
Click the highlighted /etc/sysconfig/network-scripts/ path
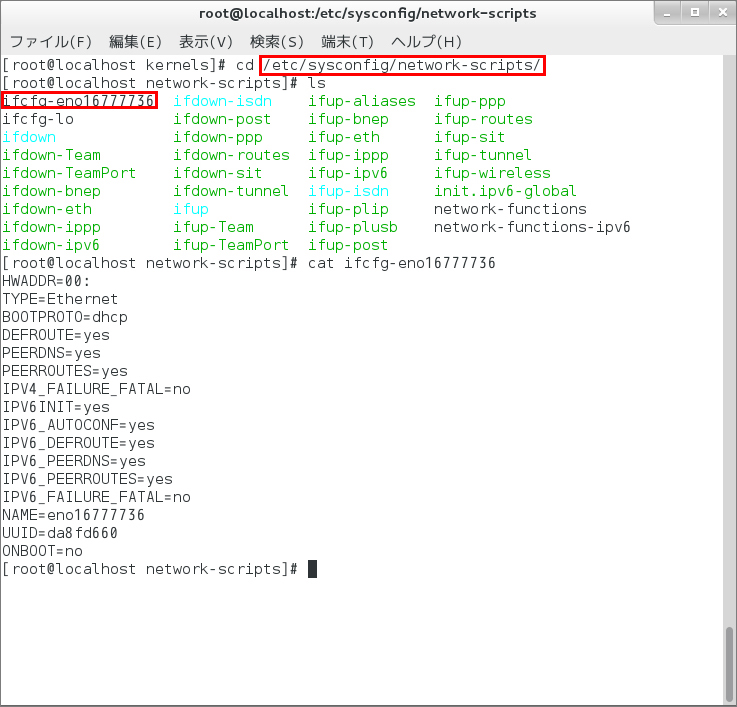(402, 65)
